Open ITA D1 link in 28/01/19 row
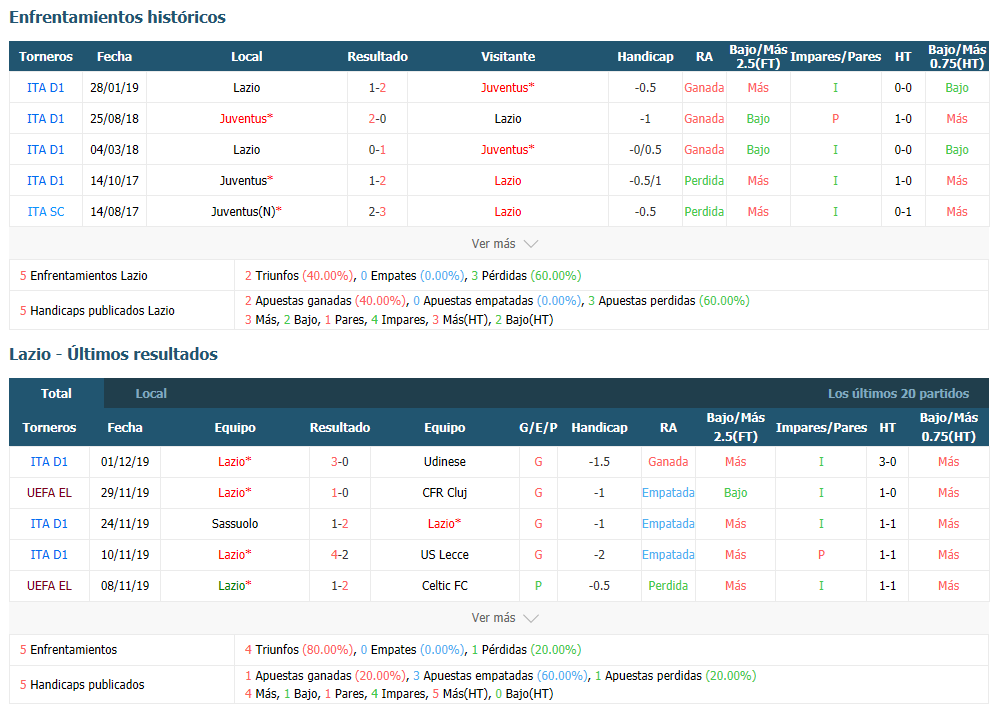 coord(45,88)
